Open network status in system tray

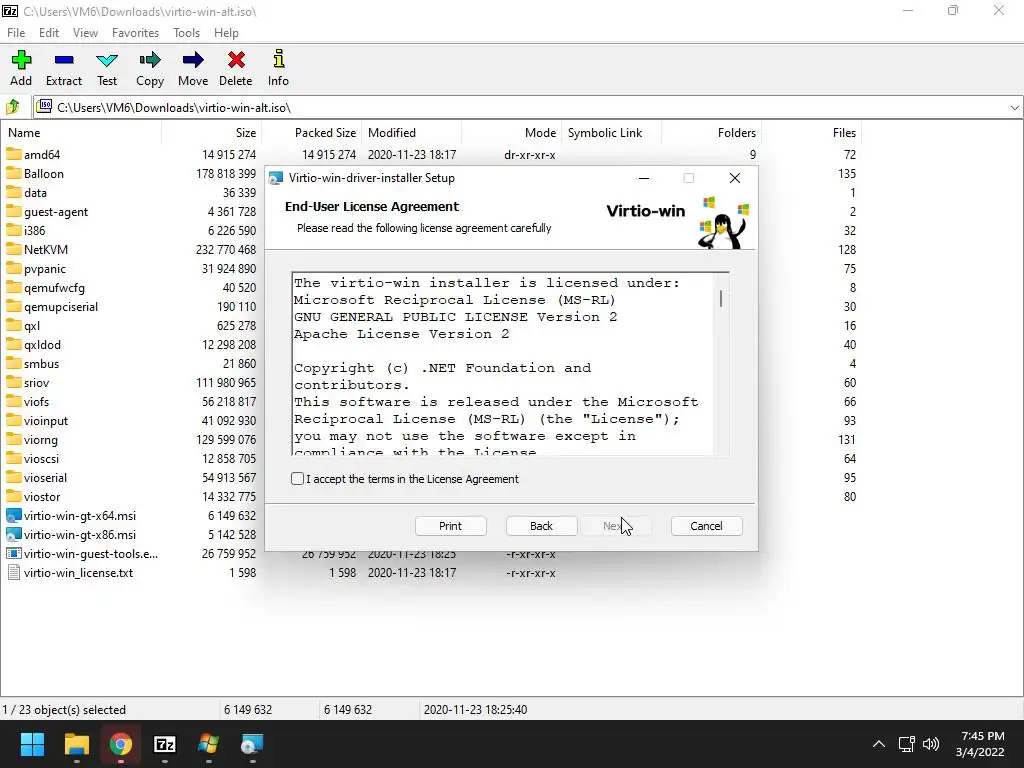pyautogui.click(x=906, y=744)
